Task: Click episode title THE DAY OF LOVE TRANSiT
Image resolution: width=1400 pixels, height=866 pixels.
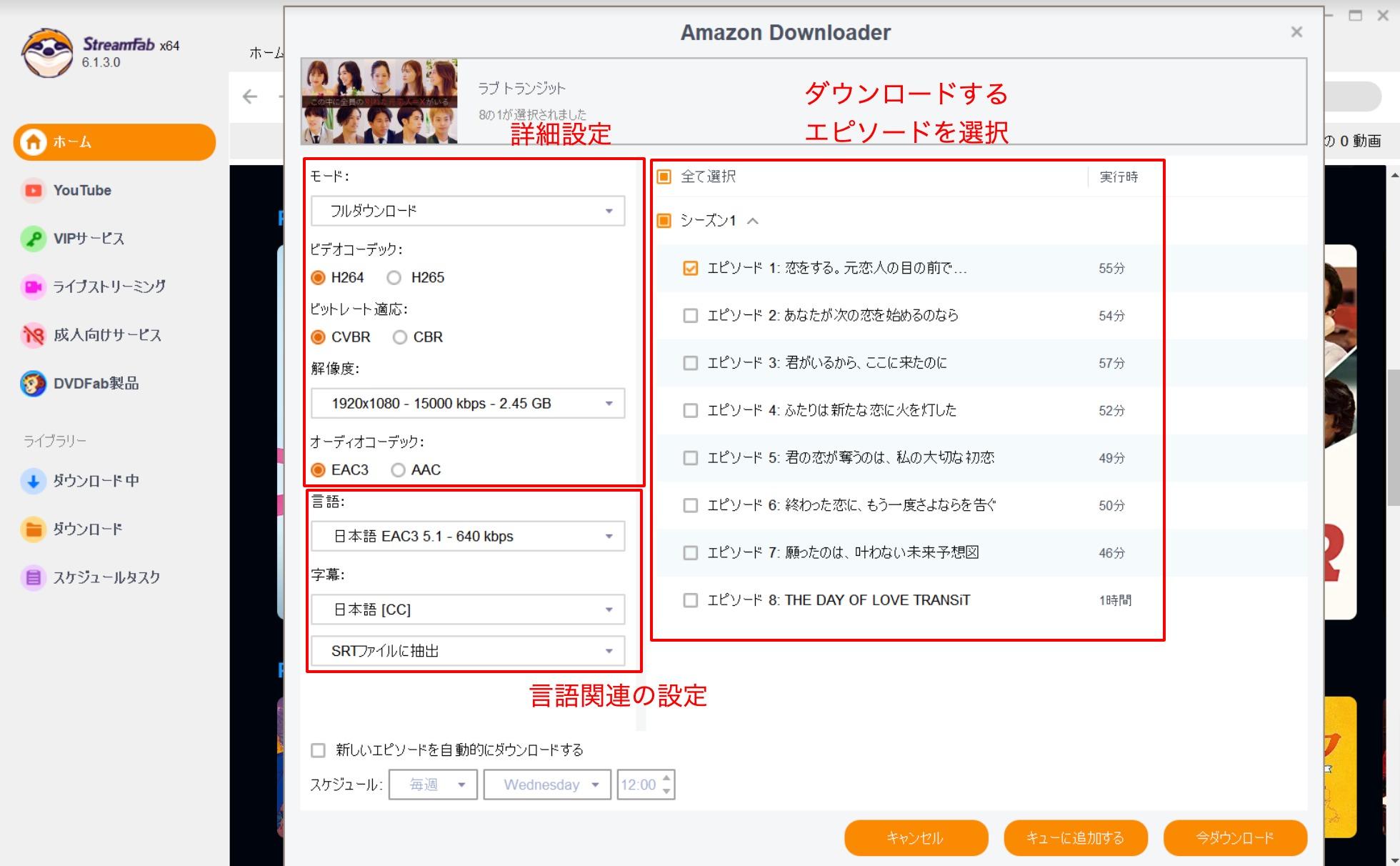Action: pos(877,600)
